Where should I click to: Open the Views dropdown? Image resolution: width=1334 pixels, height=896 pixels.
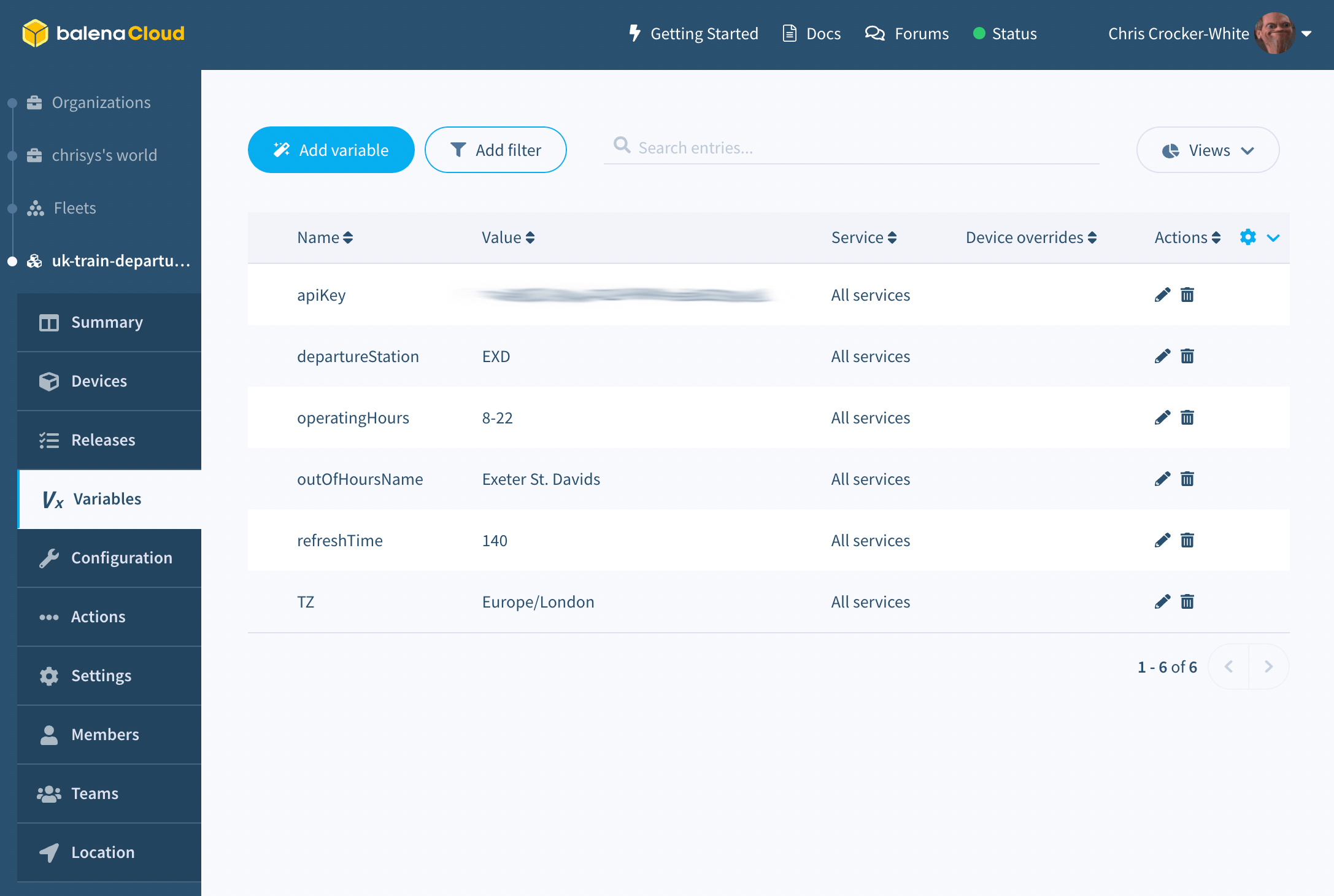coord(1207,150)
